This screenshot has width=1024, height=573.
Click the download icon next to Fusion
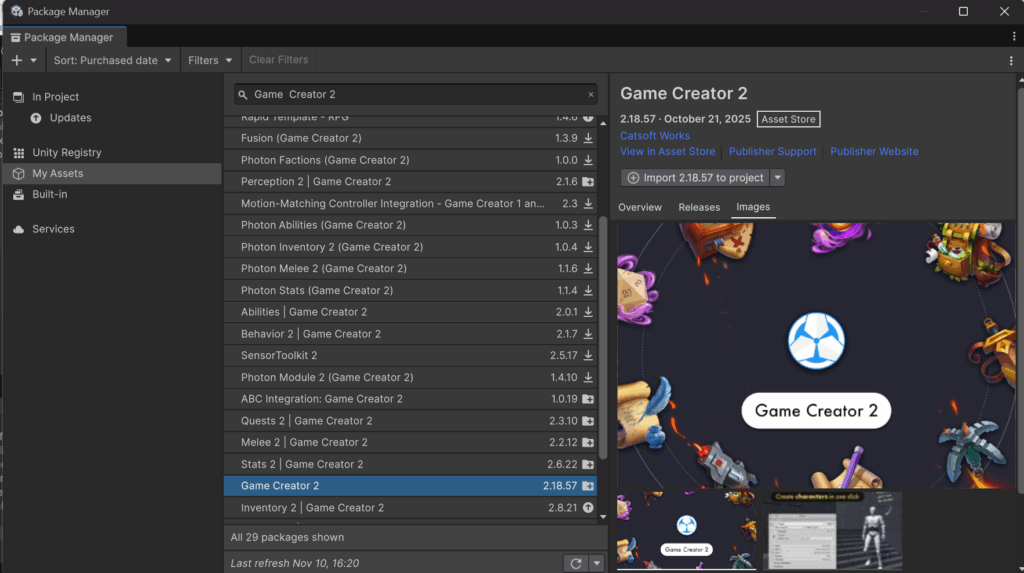pyautogui.click(x=588, y=138)
